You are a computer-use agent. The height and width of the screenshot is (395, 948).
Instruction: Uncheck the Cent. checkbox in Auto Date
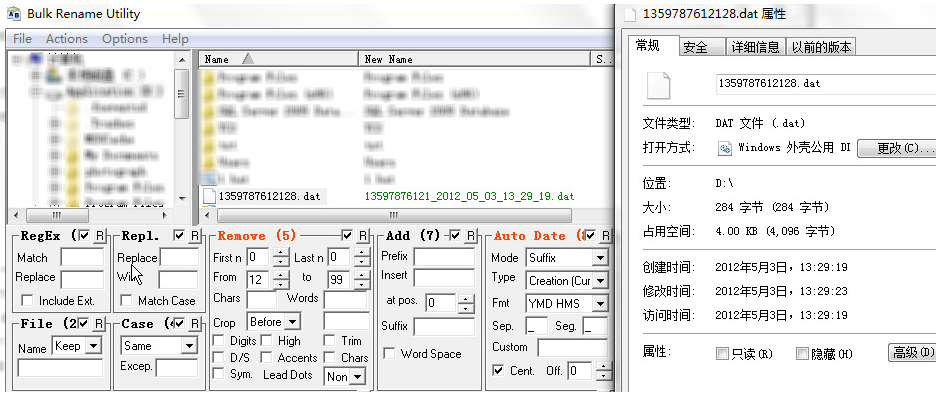tap(498, 370)
